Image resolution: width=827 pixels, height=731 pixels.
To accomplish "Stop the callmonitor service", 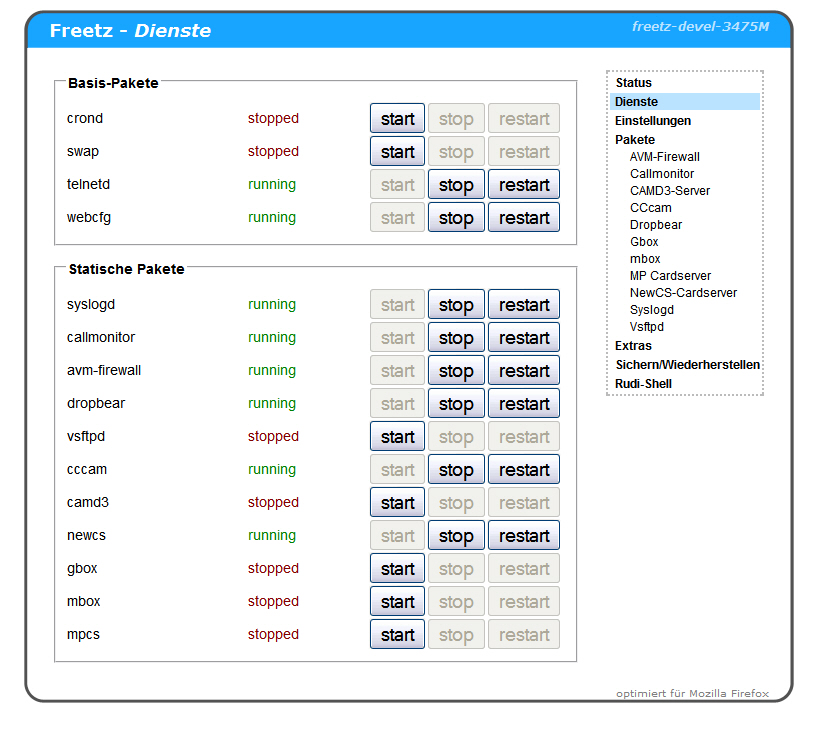I will 456,338.
